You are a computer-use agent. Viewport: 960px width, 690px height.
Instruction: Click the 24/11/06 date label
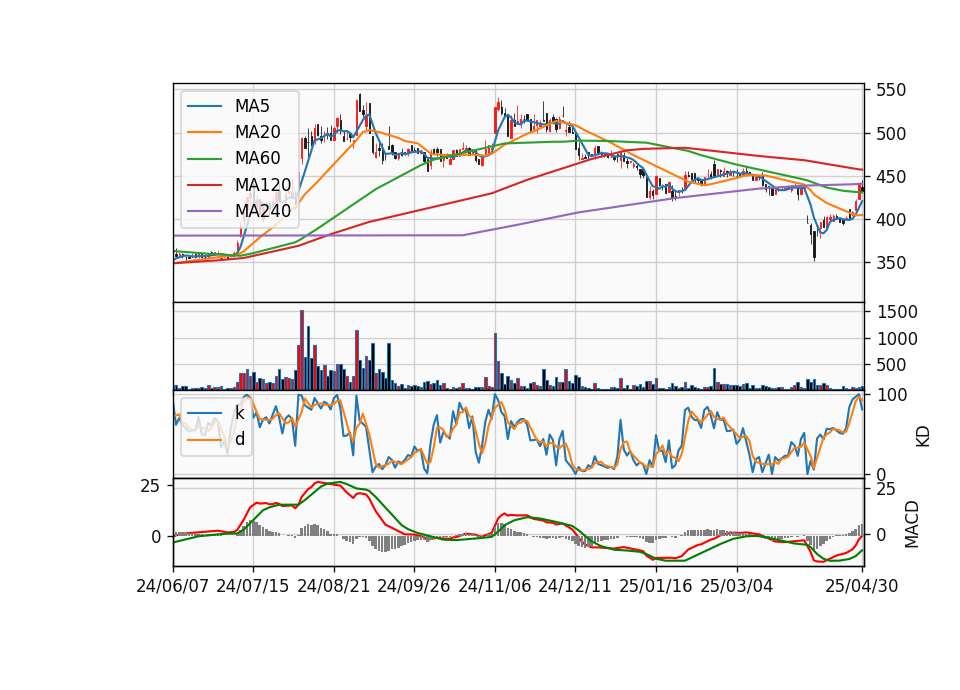[495, 587]
